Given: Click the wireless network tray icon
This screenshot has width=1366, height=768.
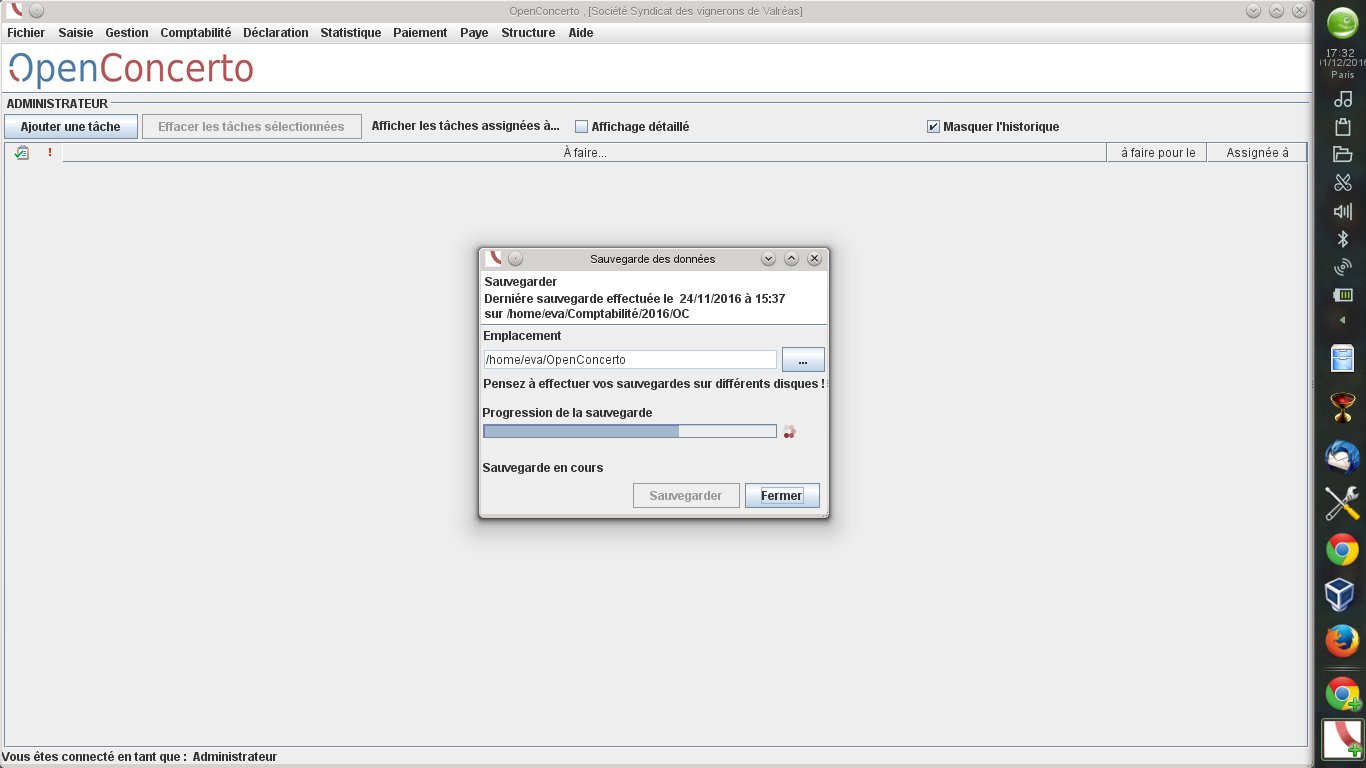Looking at the screenshot, I should (x=1343, y=267).
